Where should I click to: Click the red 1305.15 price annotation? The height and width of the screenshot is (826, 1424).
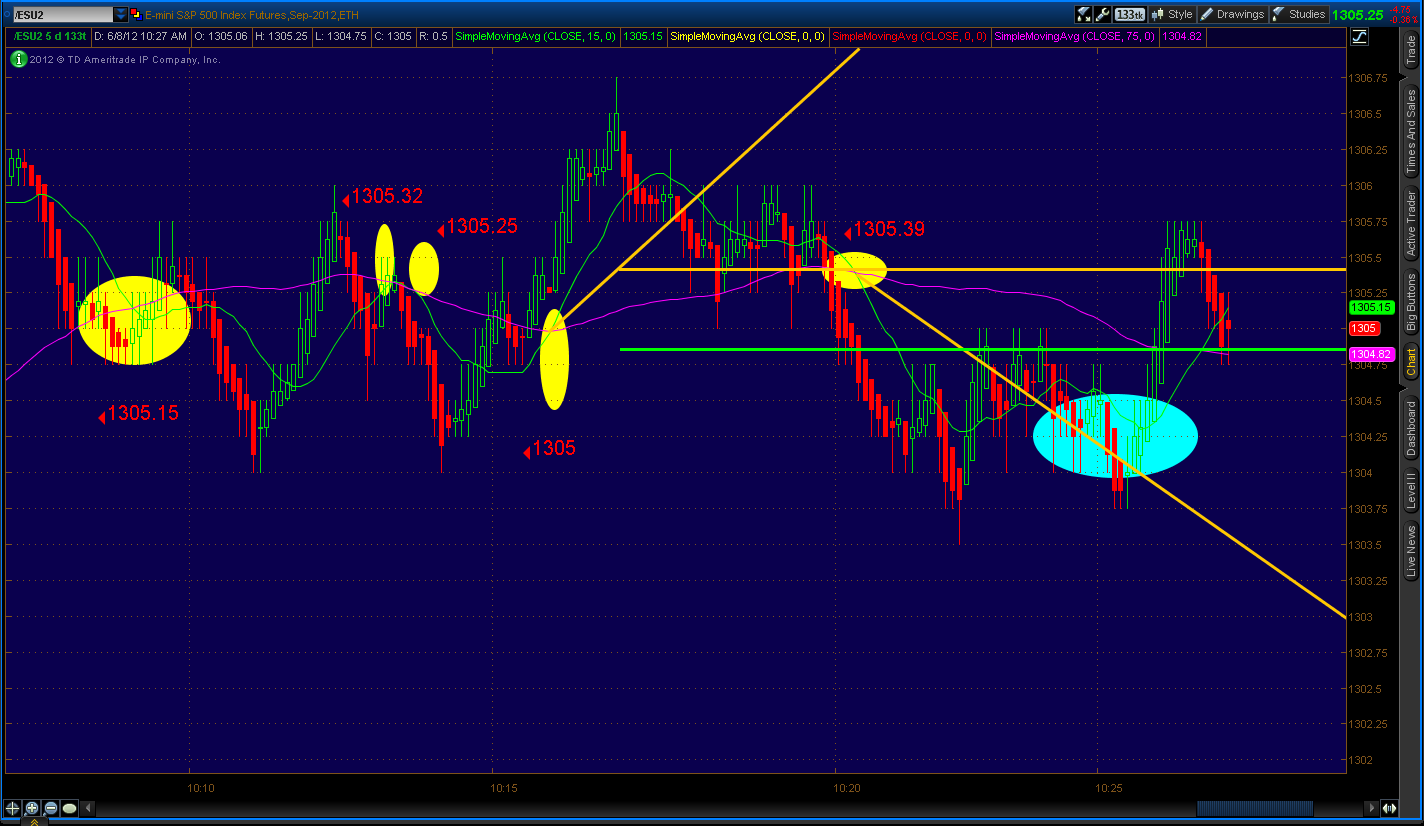pyautogui.click(x=143, y=412)
